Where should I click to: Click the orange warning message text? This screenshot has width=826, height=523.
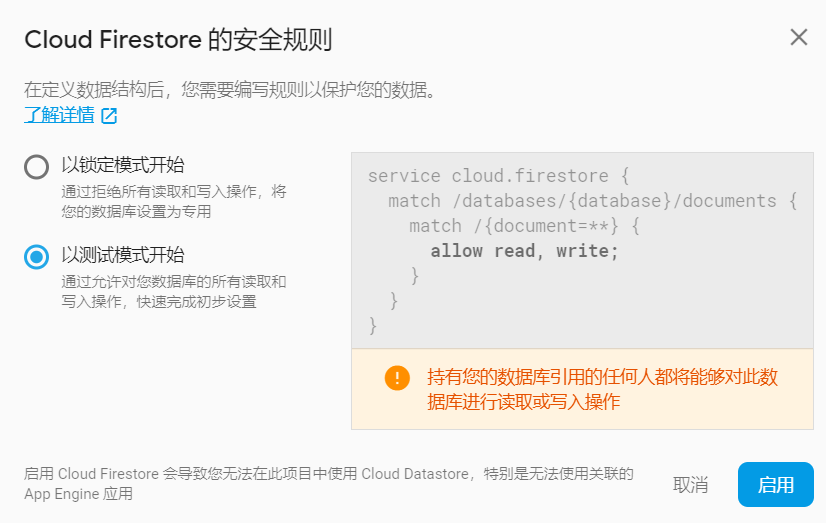coord(602,389)
